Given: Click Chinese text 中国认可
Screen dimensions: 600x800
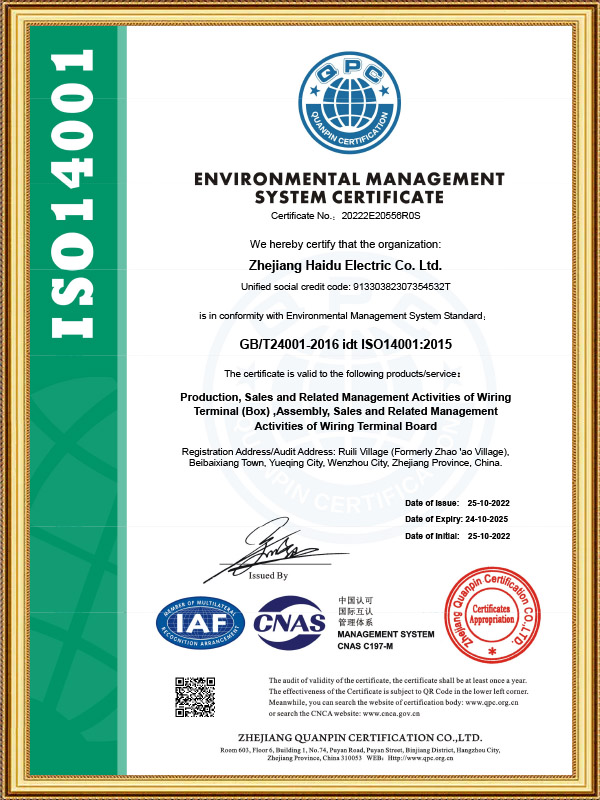Looking at the screenshot, I should coord(356,600).
